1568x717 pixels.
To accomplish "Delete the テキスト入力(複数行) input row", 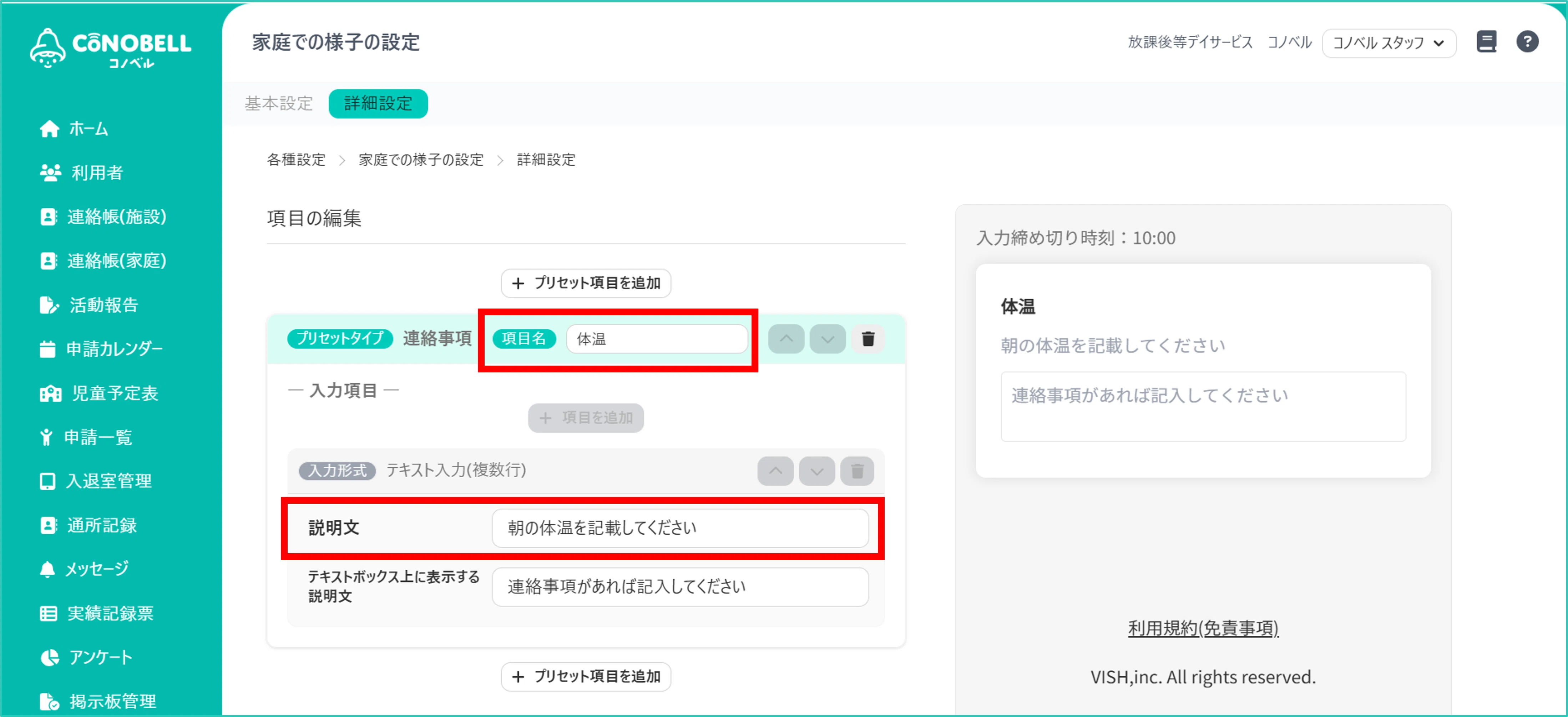I will pyautogui.click(x=857, y=471).
